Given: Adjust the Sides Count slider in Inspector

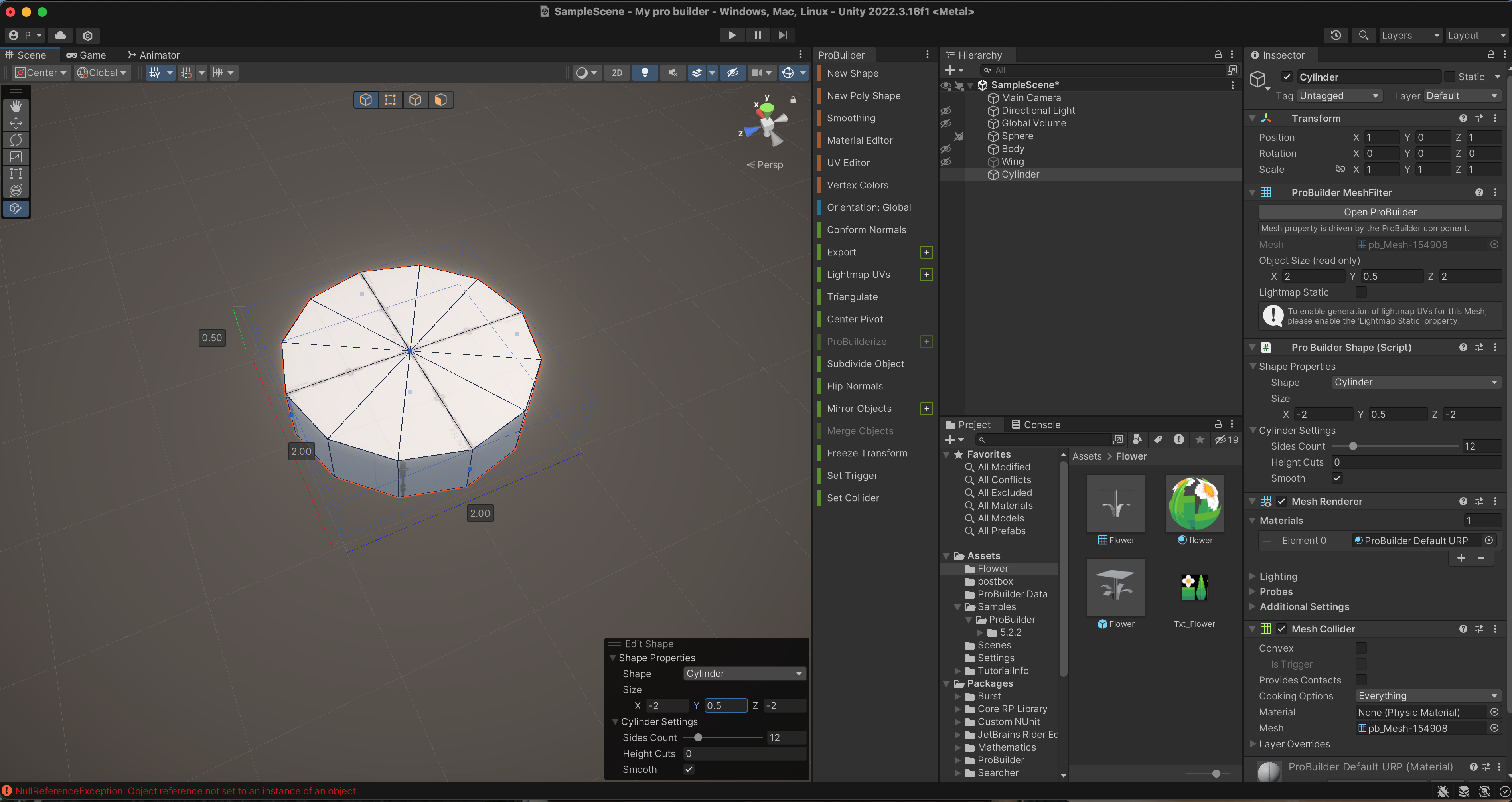Looking at the screenshot, I should pyautogui.click(x=1353, y=446).
